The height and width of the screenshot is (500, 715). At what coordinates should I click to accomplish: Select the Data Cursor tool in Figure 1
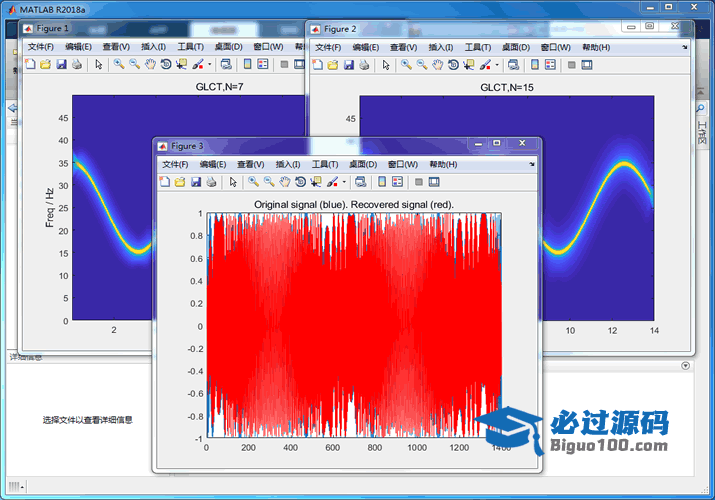181,65
